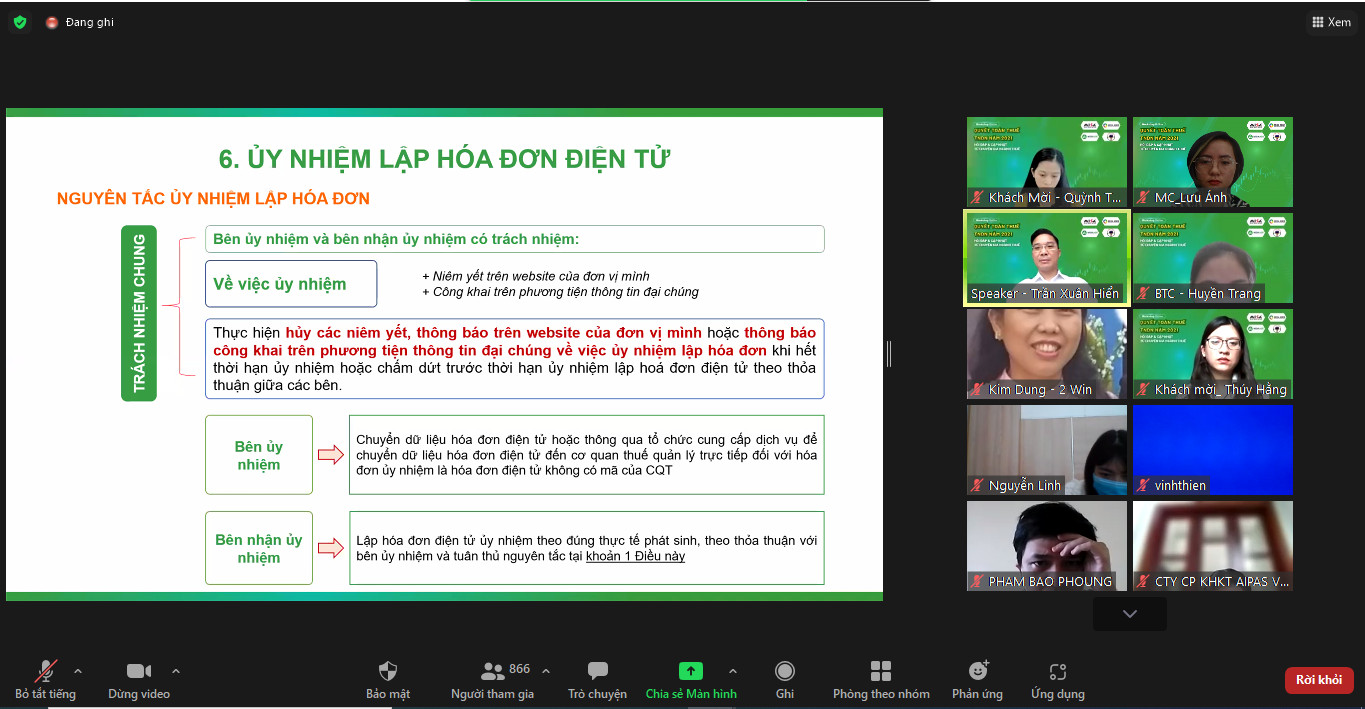Open the Người tham gia participants panel
Screen dimensions: 1365x709
[x=493, y=679]
